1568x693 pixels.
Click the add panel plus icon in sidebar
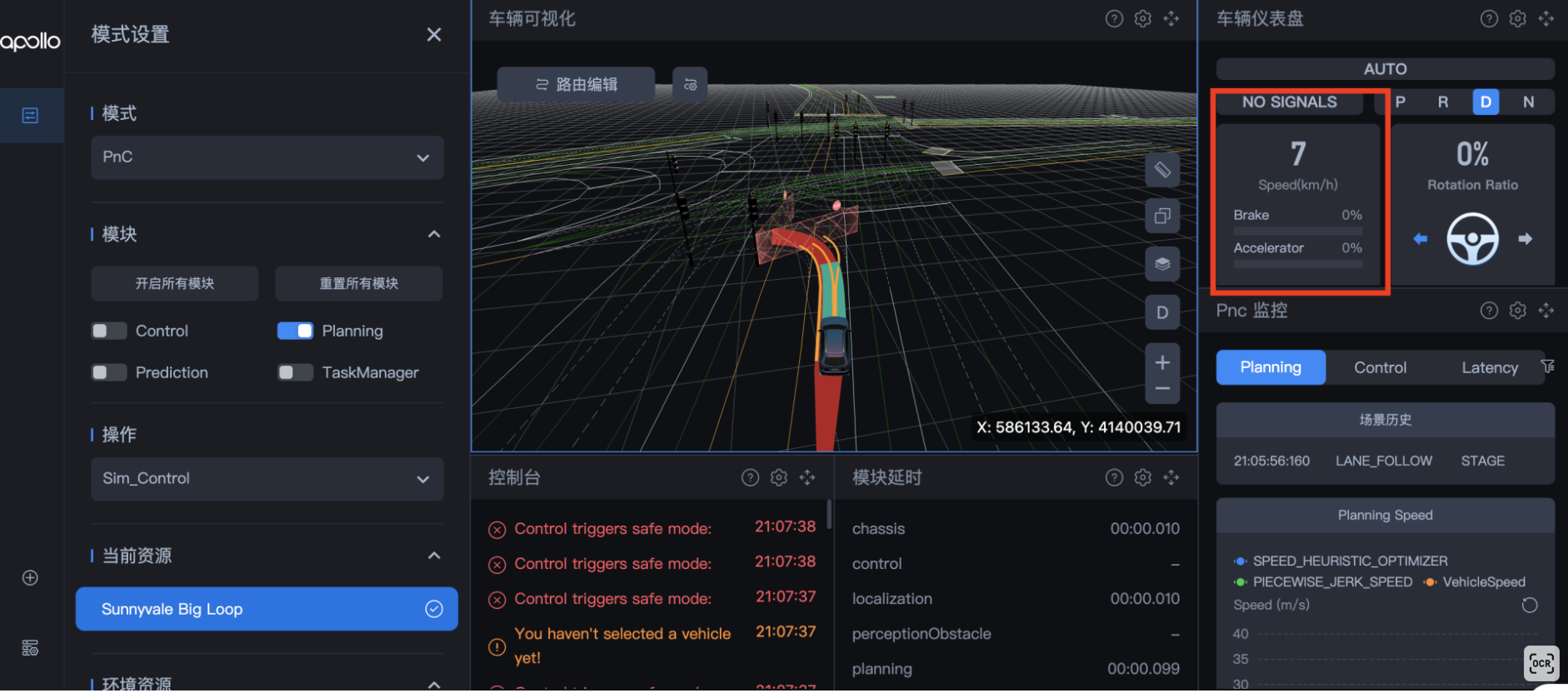pos(30,578)
